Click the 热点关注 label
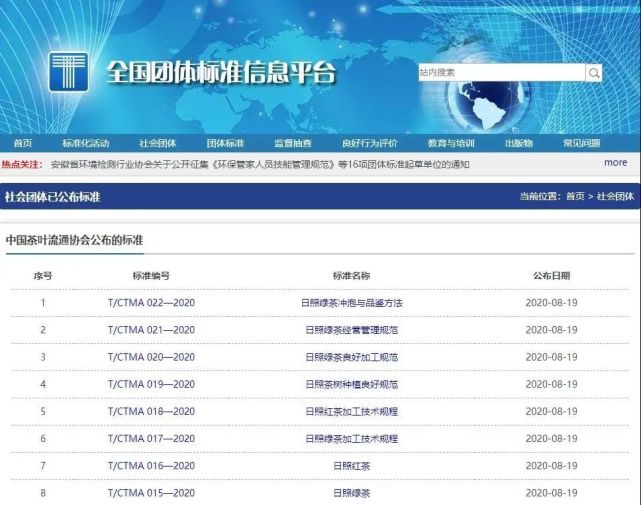This screenshot has width=641, height=505. click(x=22, y=164)
